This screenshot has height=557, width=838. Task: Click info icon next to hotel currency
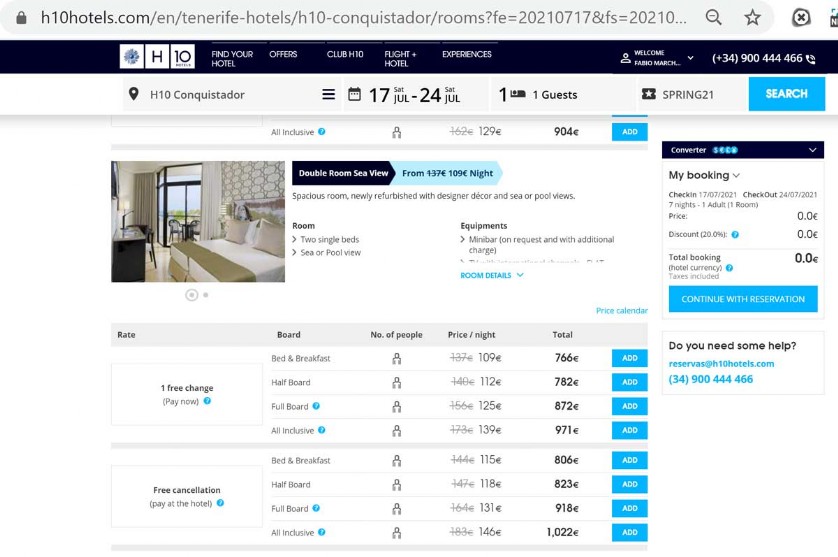[x=730, y=268]
